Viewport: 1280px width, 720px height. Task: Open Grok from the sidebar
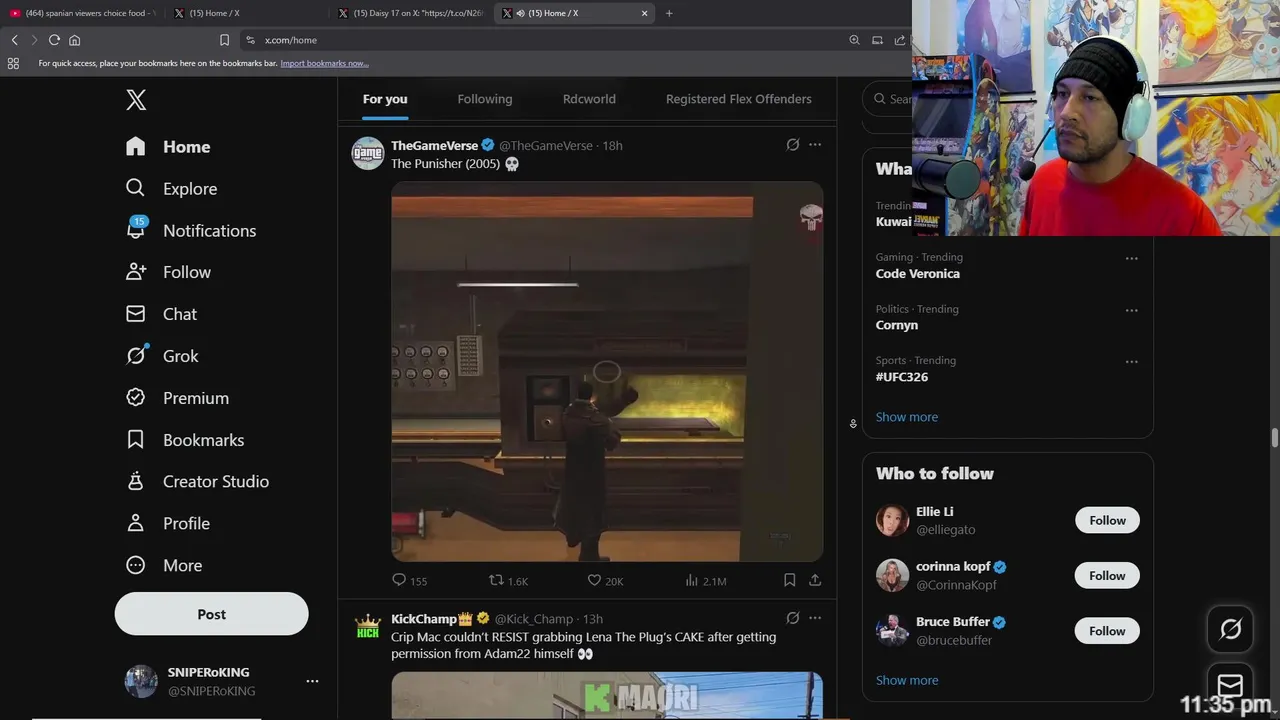click(x=162, y=356)
